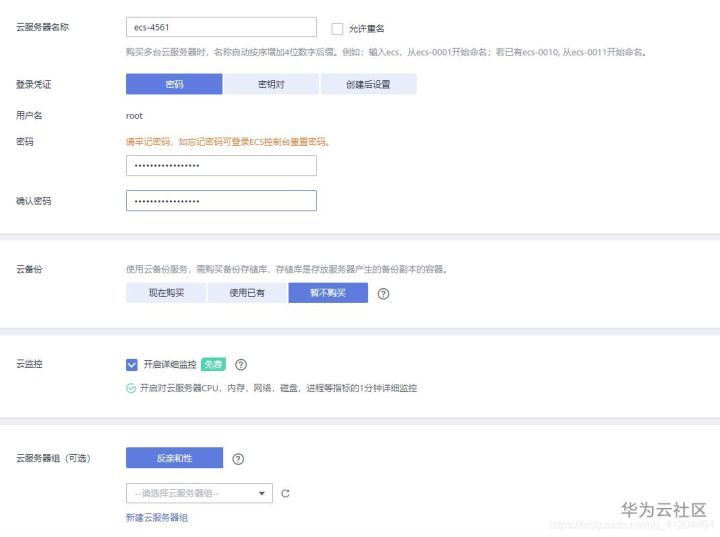
Task: Click the green 免费 badge
Action: click(213, 364)
